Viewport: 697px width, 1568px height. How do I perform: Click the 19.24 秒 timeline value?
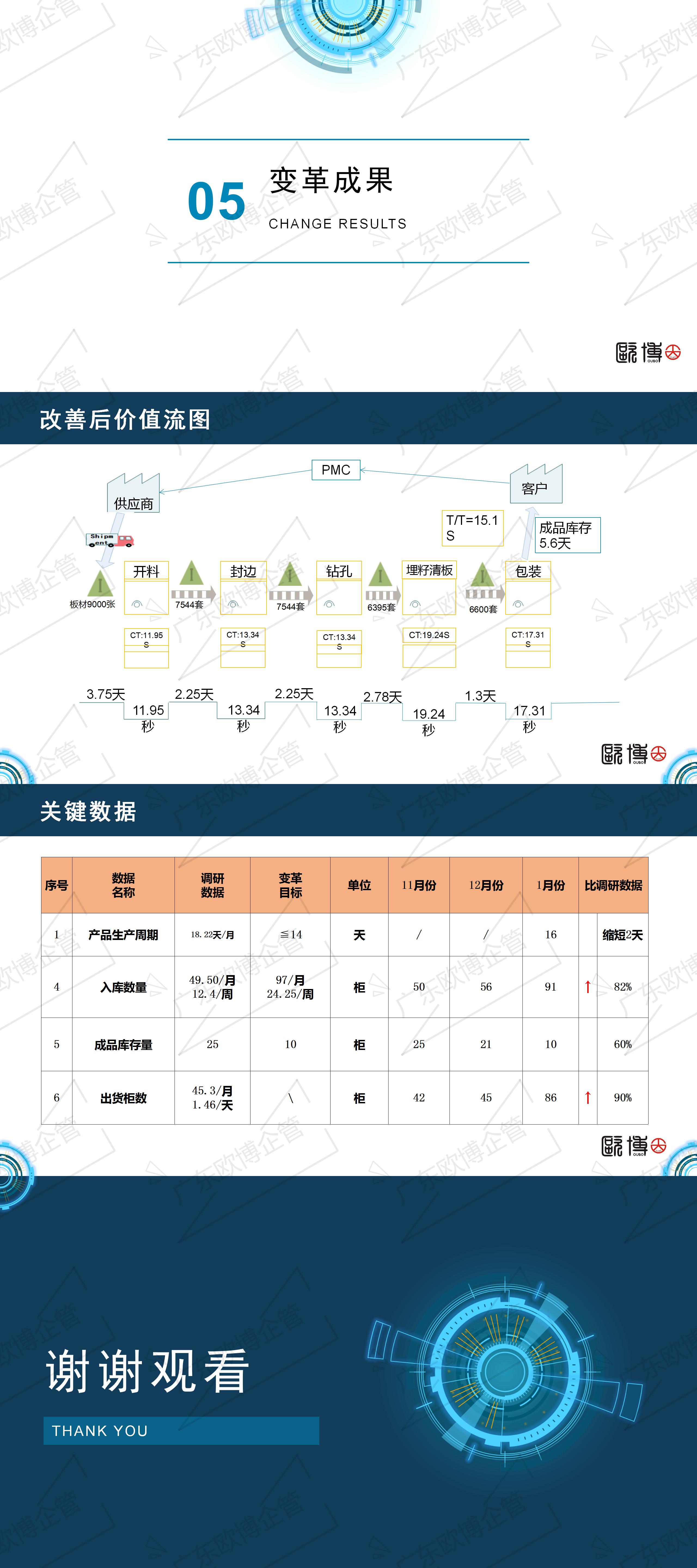tap(429, 722)
